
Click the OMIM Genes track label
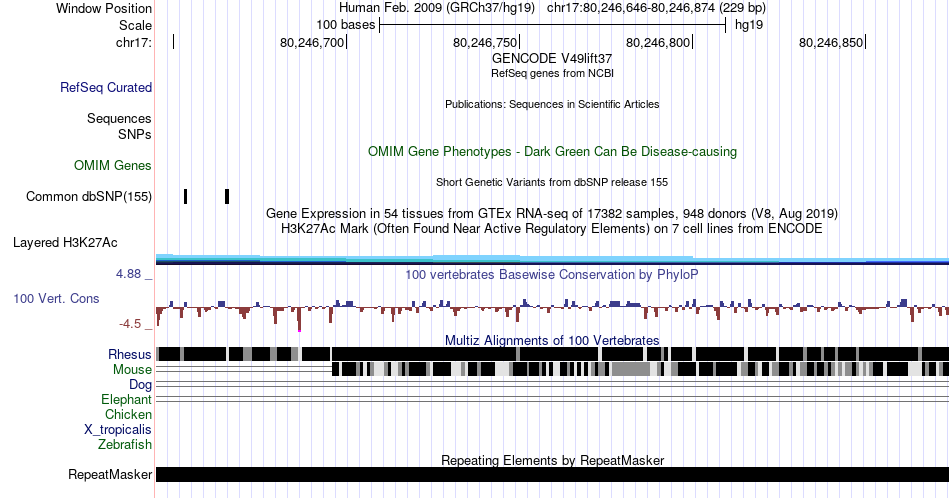(113, 165)
